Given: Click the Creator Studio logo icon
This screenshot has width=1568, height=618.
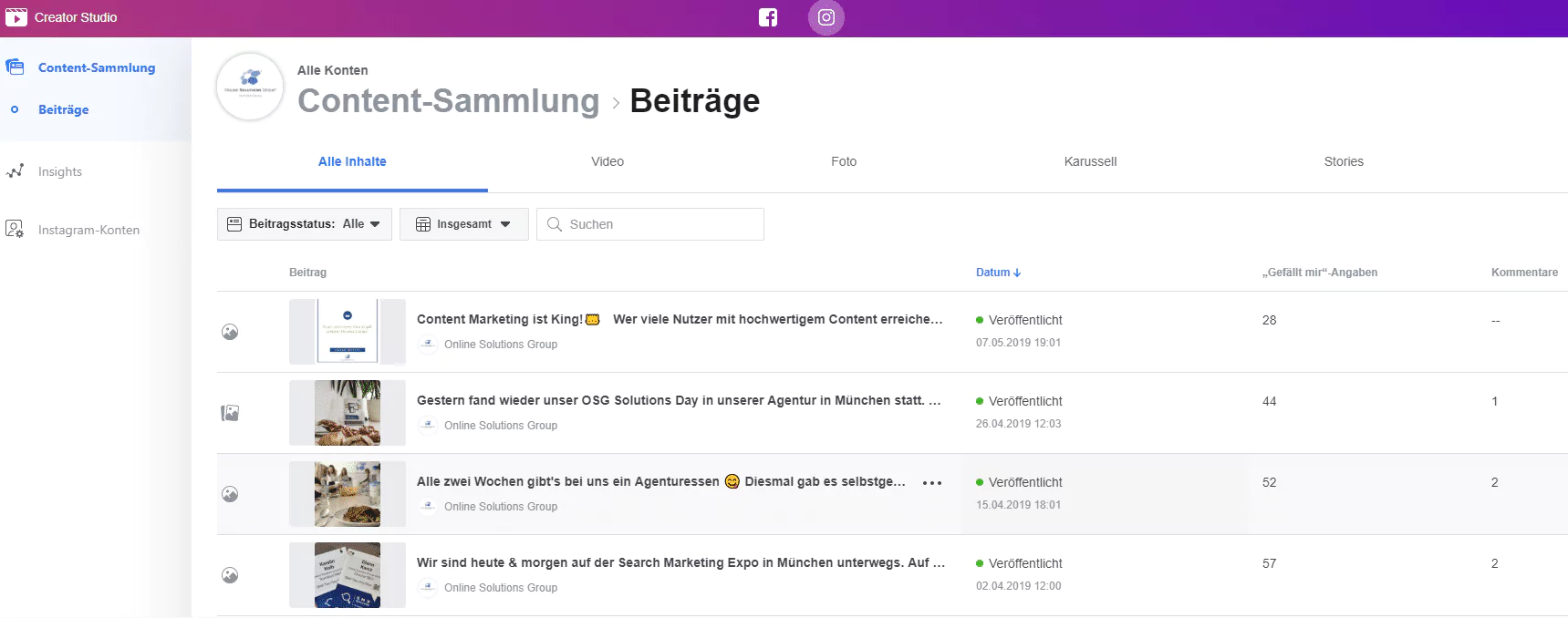Looking at the screenshot, I should pyautogui.click(x=16, y=17).
